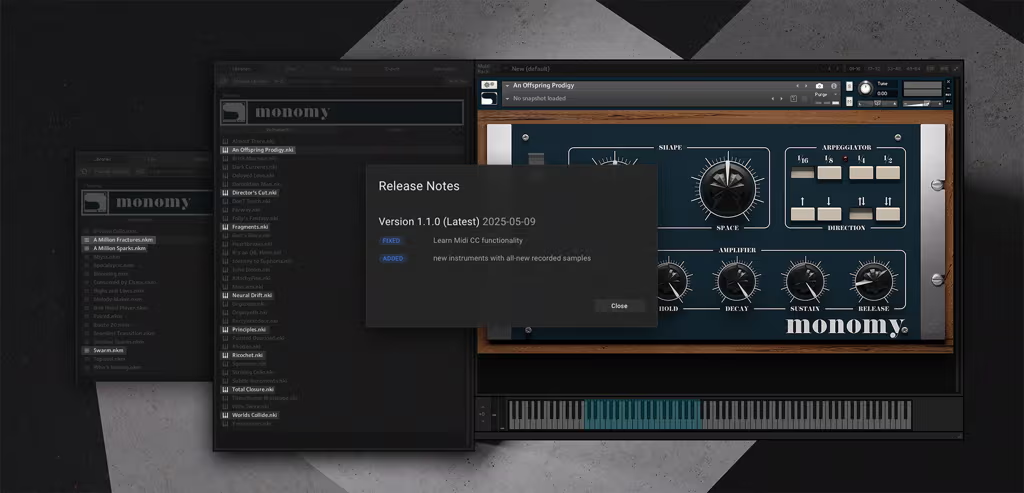Go to next instrument with right arrow
The height and width of the screenshot is (493, 1024).
pos(806,86)
